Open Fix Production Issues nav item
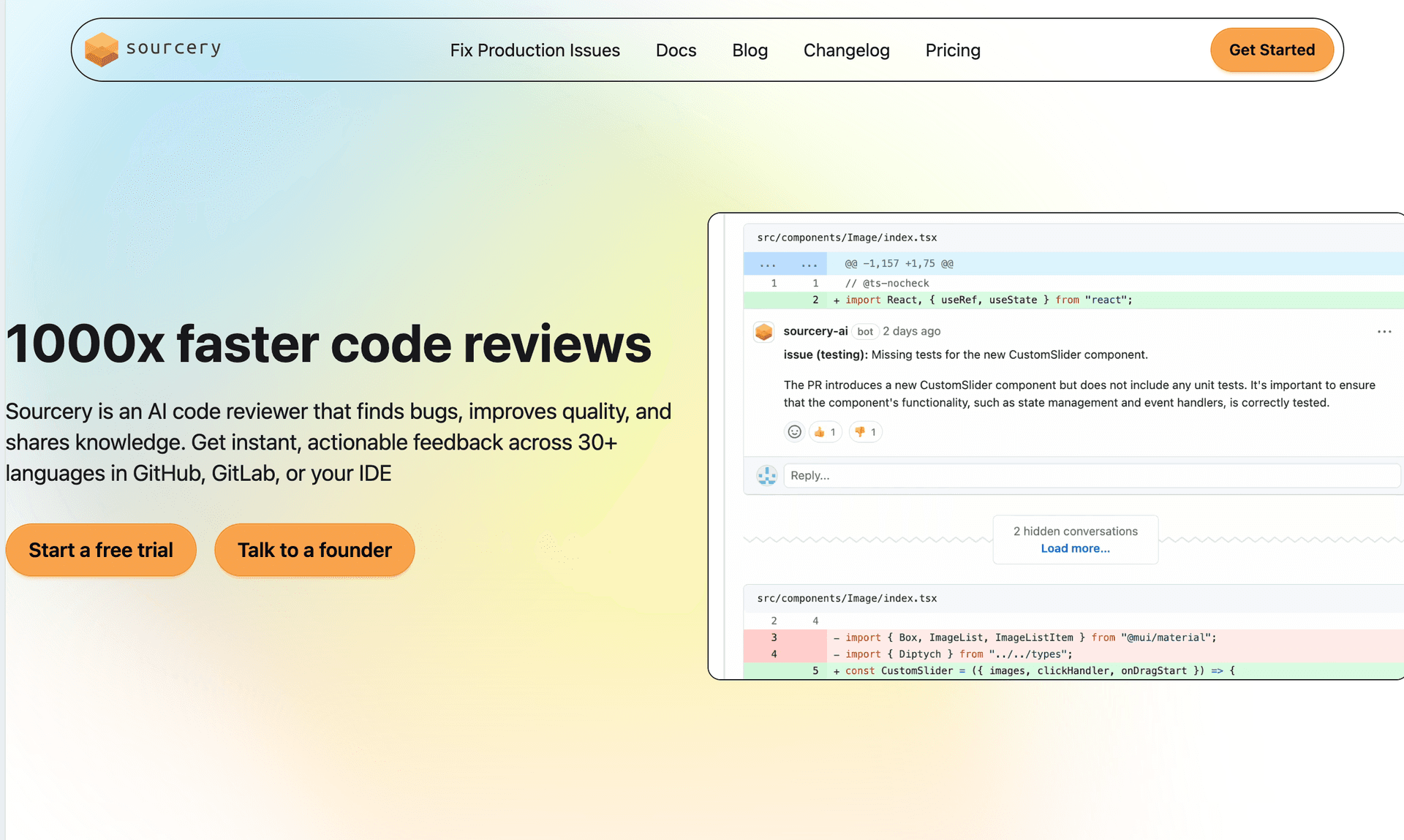 [535, 50]
